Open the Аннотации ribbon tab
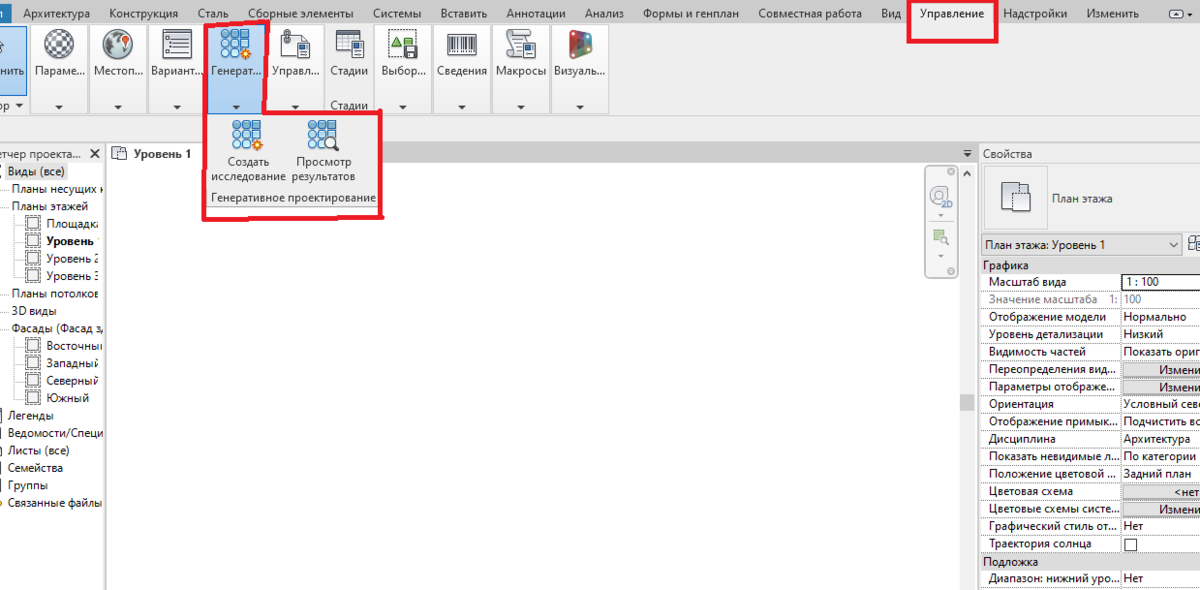The width and height of the screenshot is (1200, 590). [x=536, y=14]
